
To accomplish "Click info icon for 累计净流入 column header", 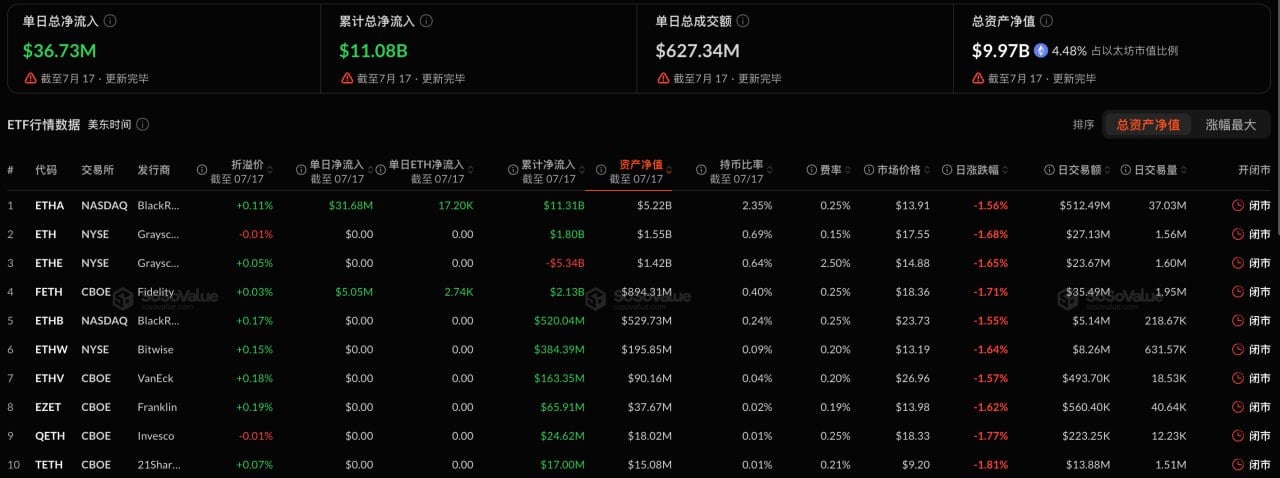I will (512, 170).
